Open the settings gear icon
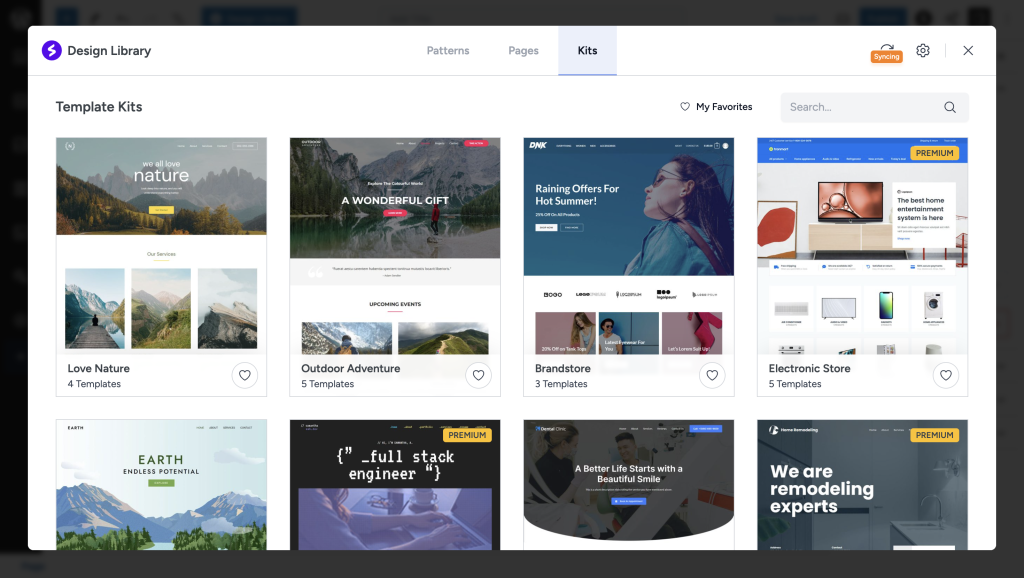 922,50
